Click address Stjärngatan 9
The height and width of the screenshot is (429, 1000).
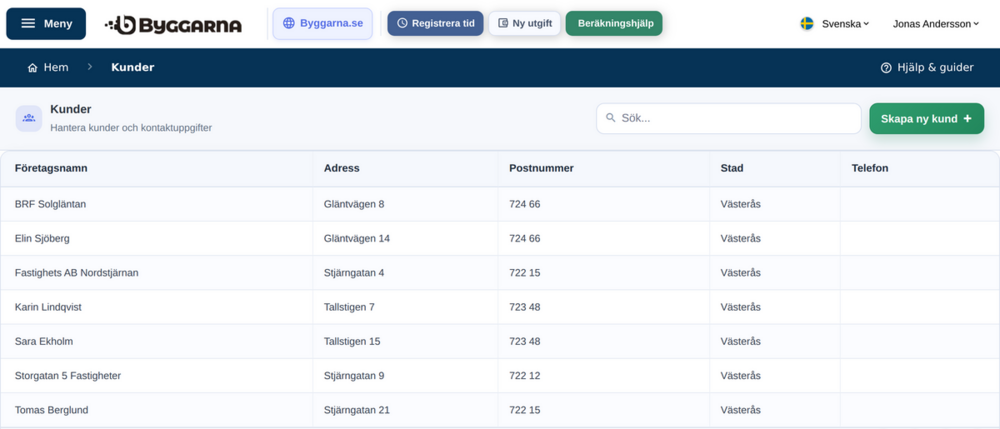(x=354, y=376)
